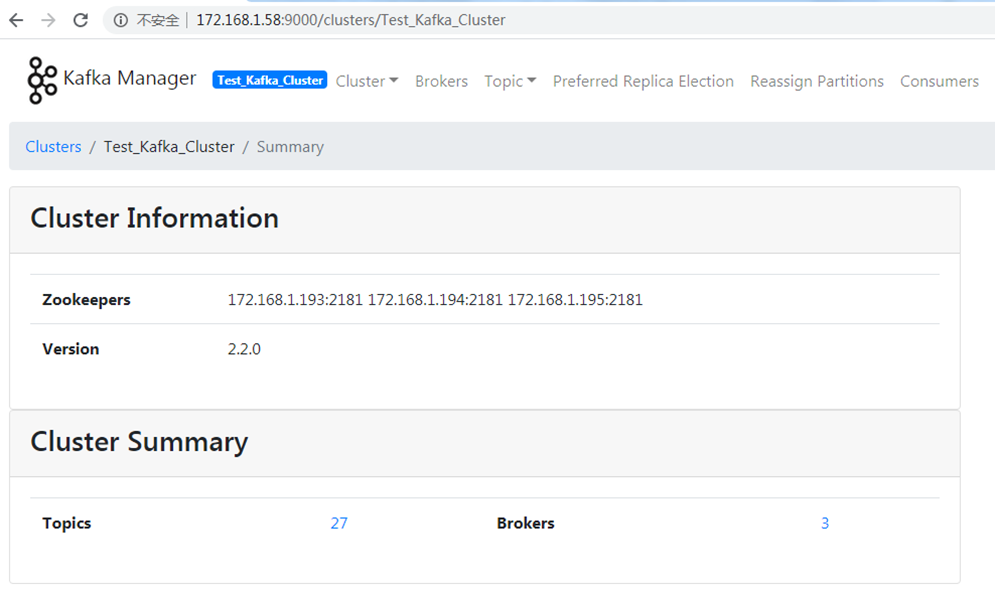
Task: Expand the Topic dropdown menu
Action: [510, 81]
